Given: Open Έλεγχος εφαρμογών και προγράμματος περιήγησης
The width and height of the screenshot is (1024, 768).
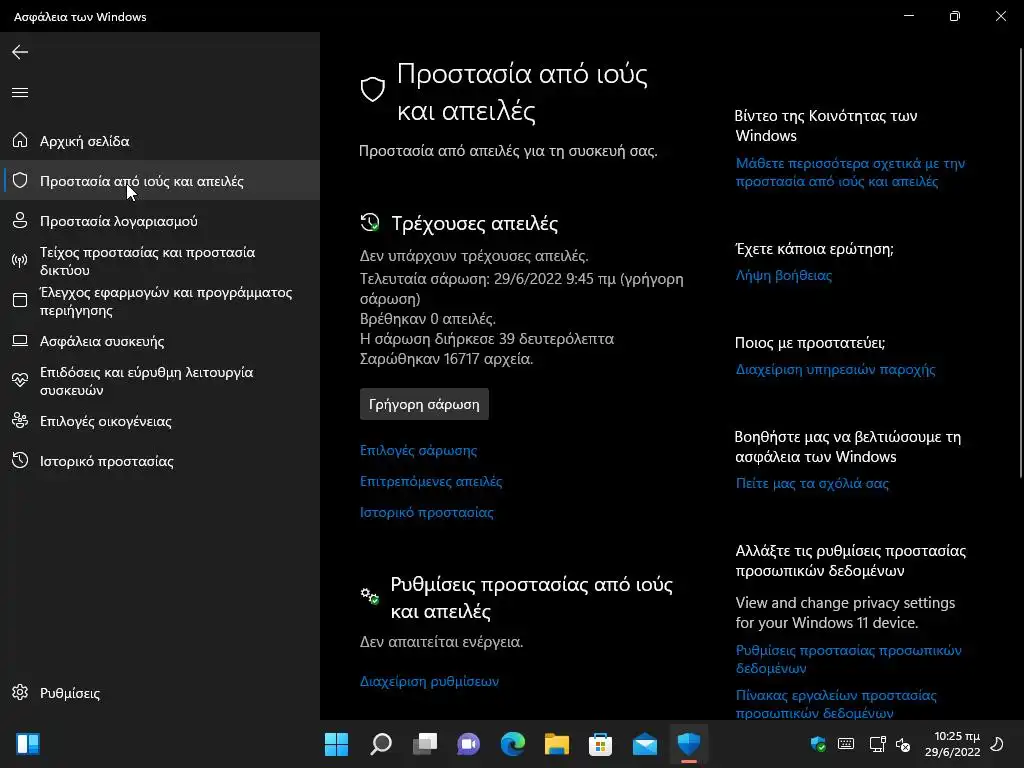Looking at the screenshot, I should [160, 300].
